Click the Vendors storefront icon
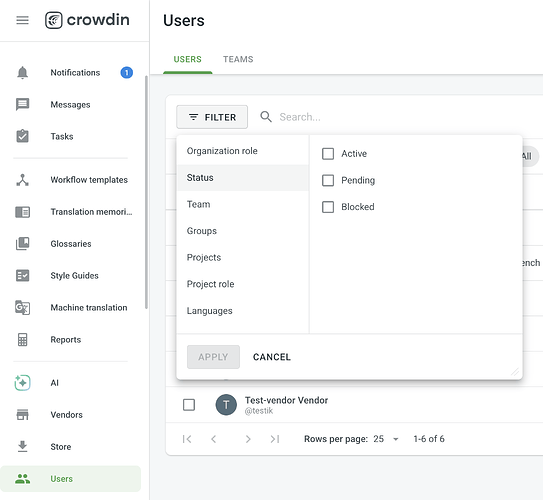543x500 pixels. point(23,414)
